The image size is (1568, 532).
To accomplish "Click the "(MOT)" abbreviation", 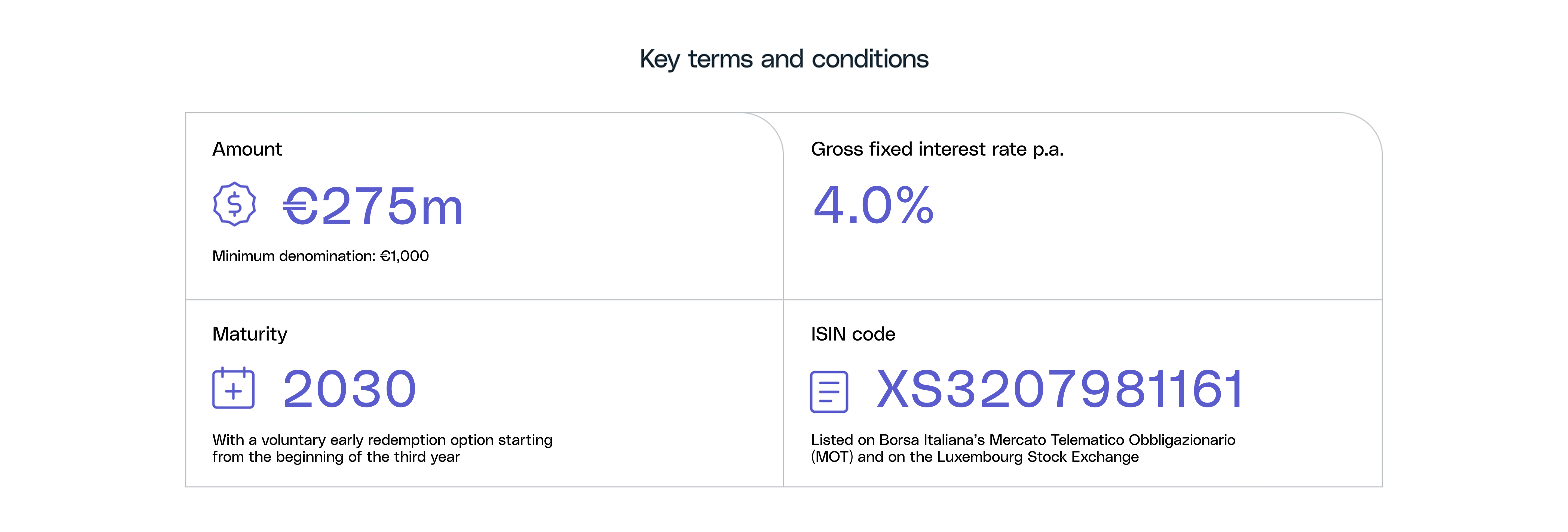I will coord(832,457).
